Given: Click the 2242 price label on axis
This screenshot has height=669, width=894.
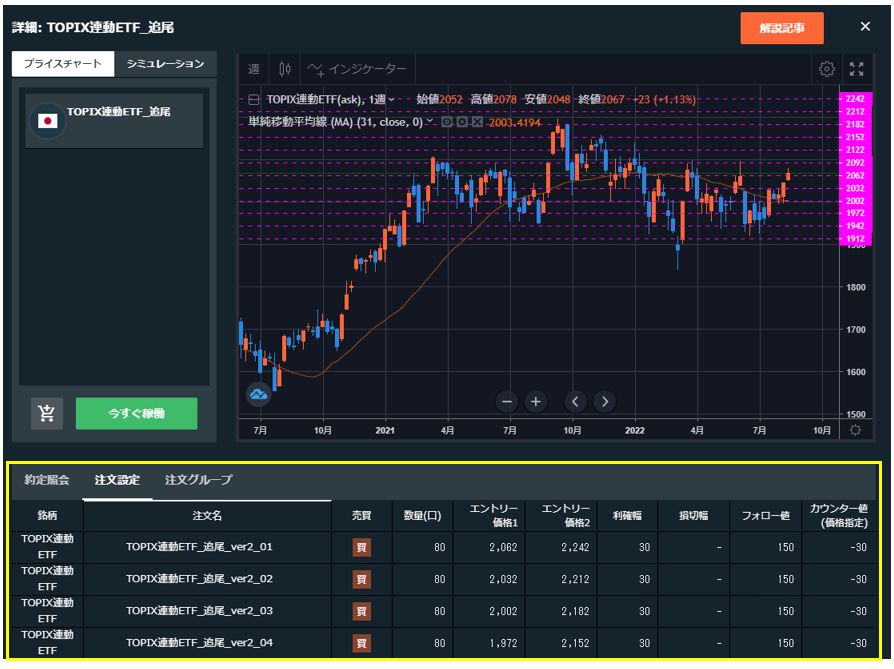Looking at the screenshot, I should coord(855,99).
